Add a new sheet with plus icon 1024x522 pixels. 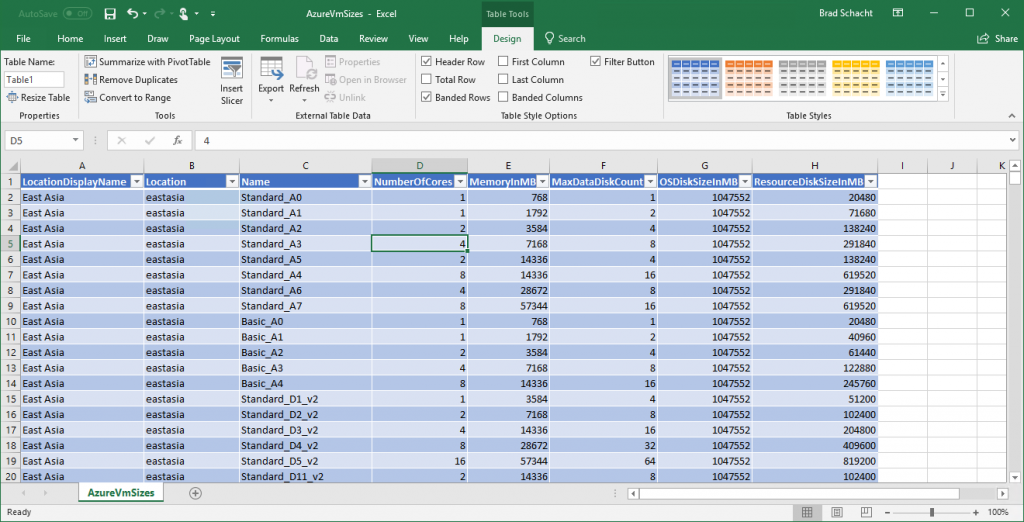tap(195, 493)
